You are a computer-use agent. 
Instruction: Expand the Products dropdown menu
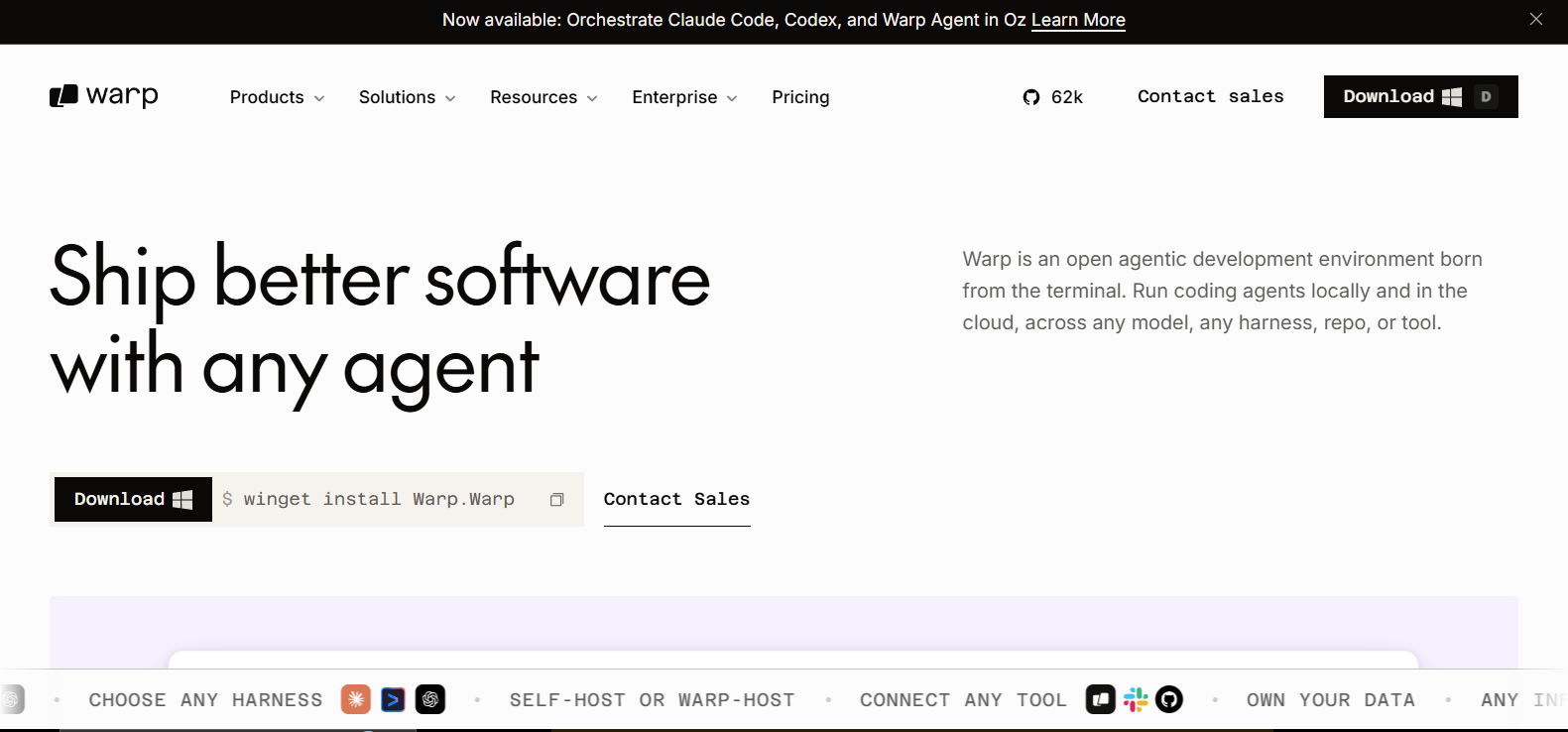(278, 97)
